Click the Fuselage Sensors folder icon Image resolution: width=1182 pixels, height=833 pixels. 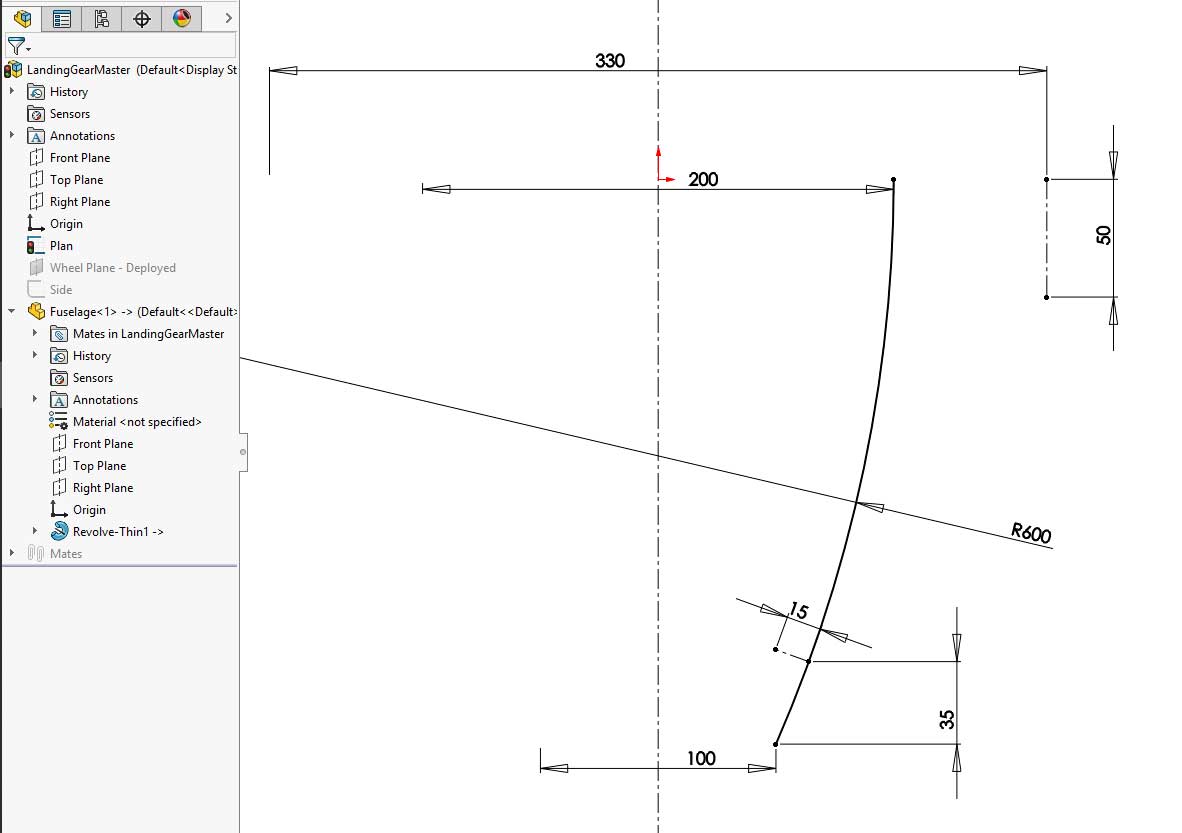pos(59,378)
